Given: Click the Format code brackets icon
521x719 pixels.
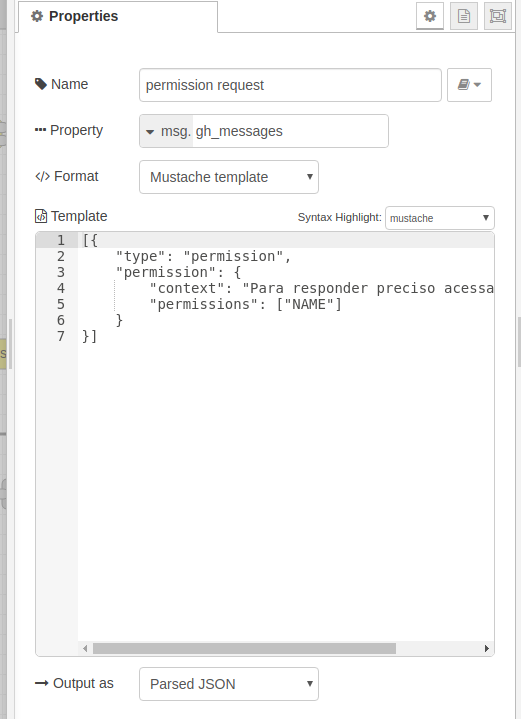Looking at the screenshot, I should 42,177.
